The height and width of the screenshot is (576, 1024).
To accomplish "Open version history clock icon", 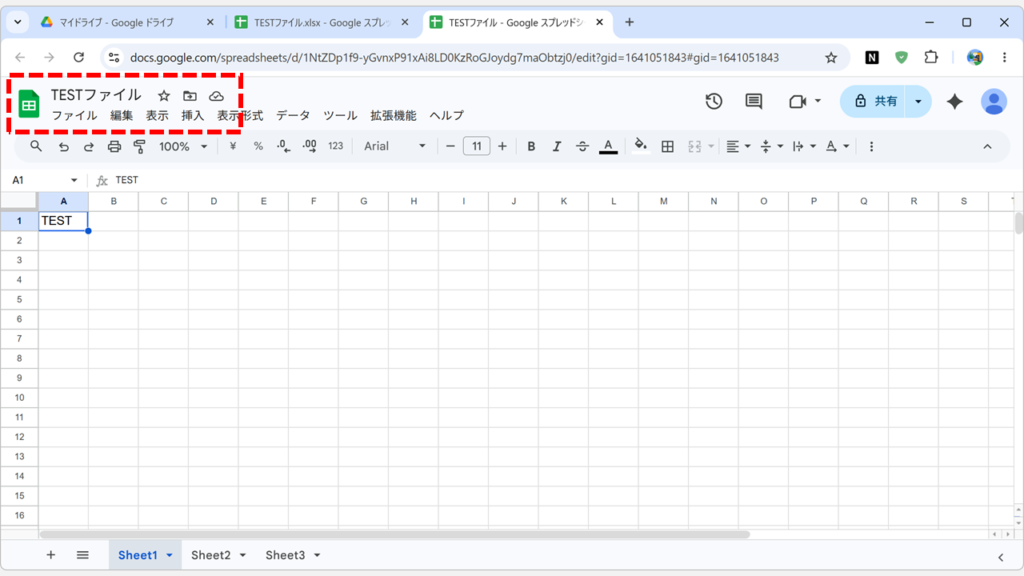I will 714,101.
